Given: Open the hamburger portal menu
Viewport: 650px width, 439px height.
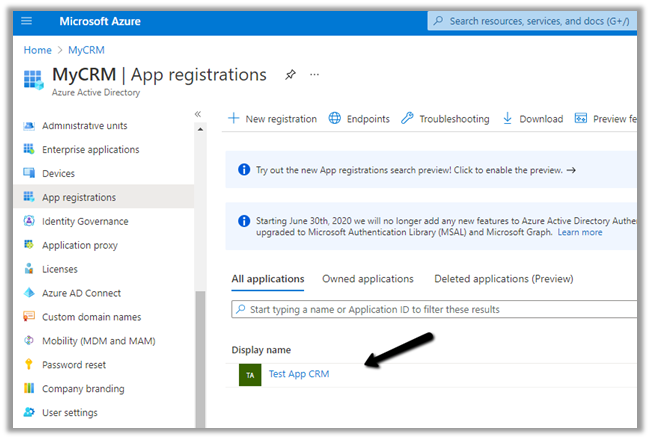Looking at the screenshot, I should (27, 21).
